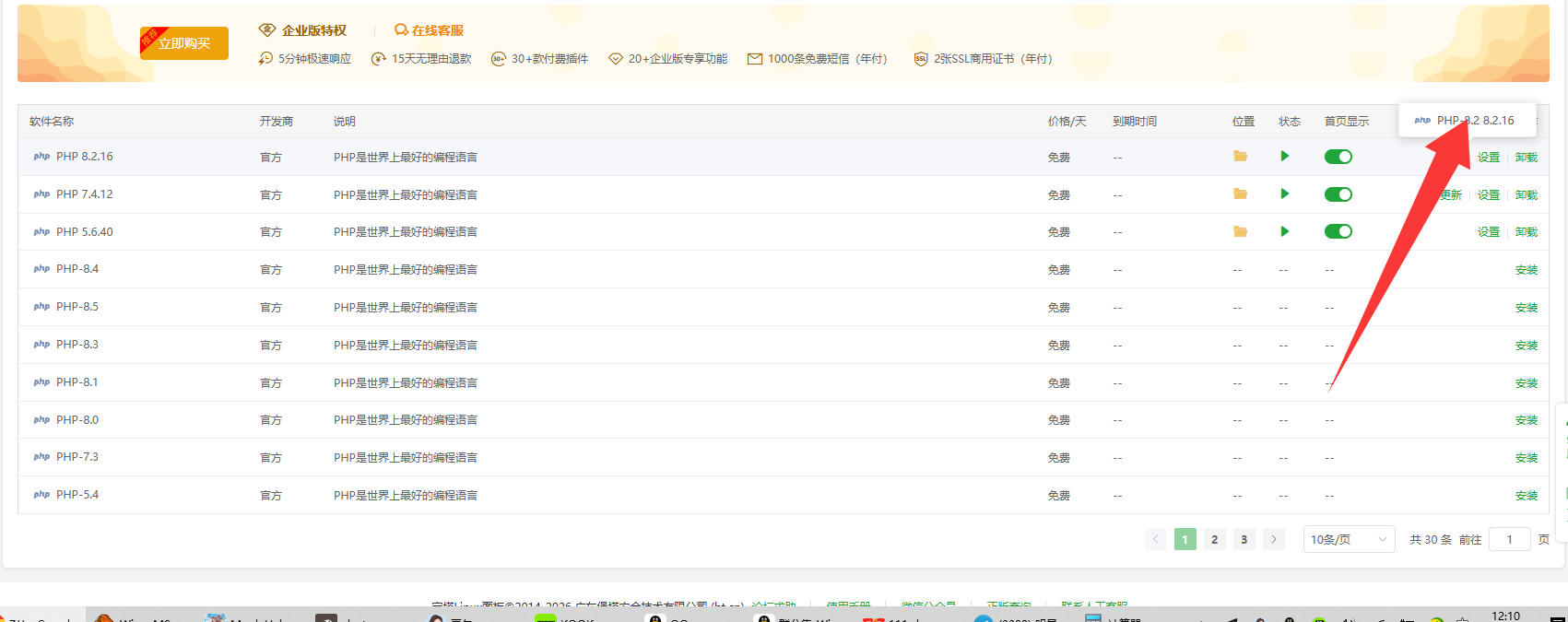Go to page 3 of the list
1568x622 pixels.
pos(1244,540)
